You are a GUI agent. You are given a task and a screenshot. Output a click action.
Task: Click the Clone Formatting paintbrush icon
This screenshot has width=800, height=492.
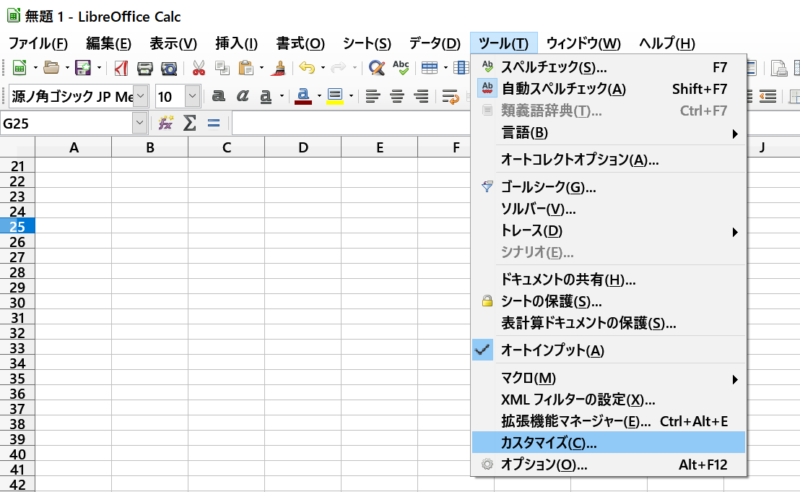point(280,68)
